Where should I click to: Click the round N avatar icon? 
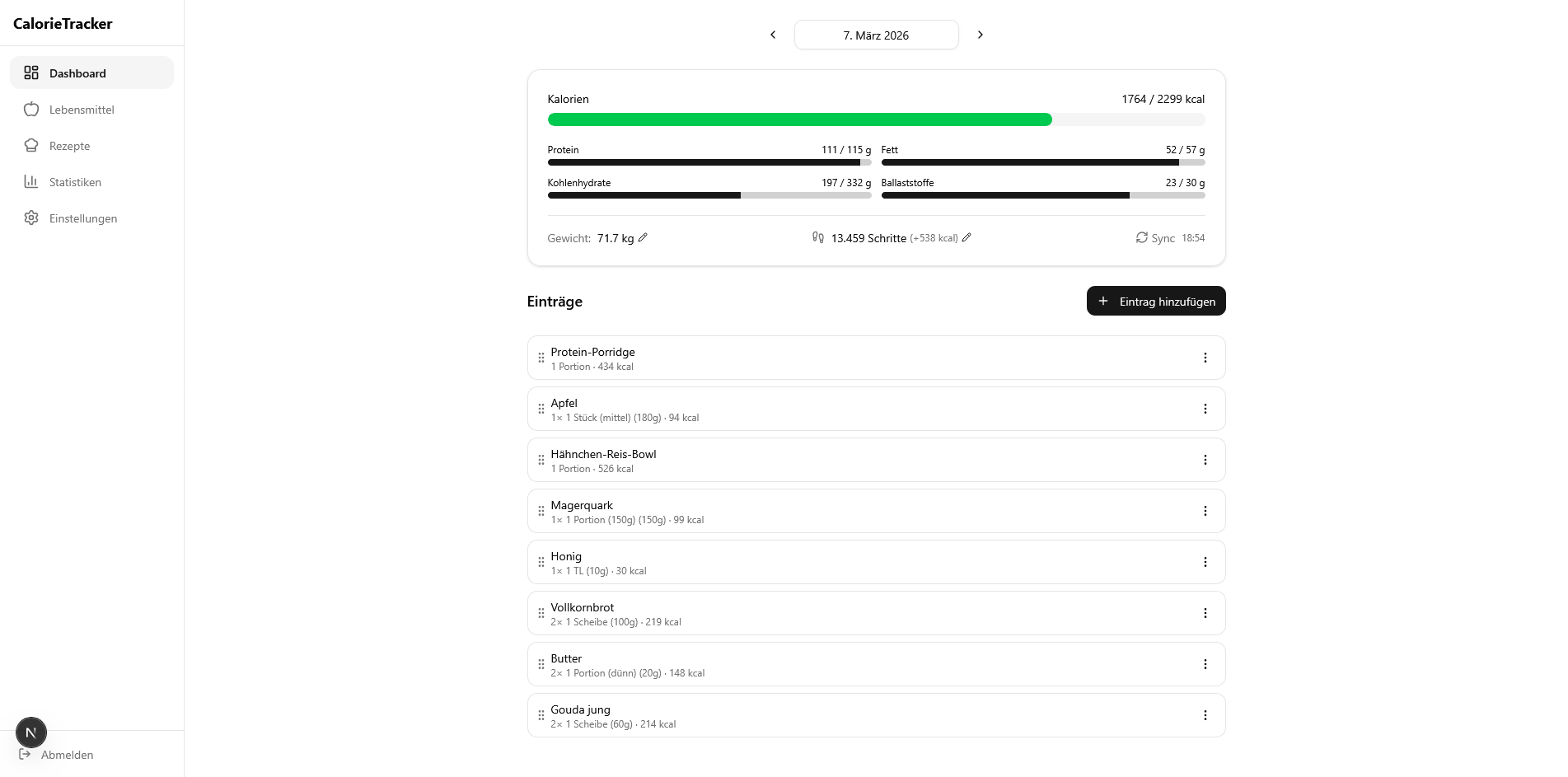click(x=31, y=733)
